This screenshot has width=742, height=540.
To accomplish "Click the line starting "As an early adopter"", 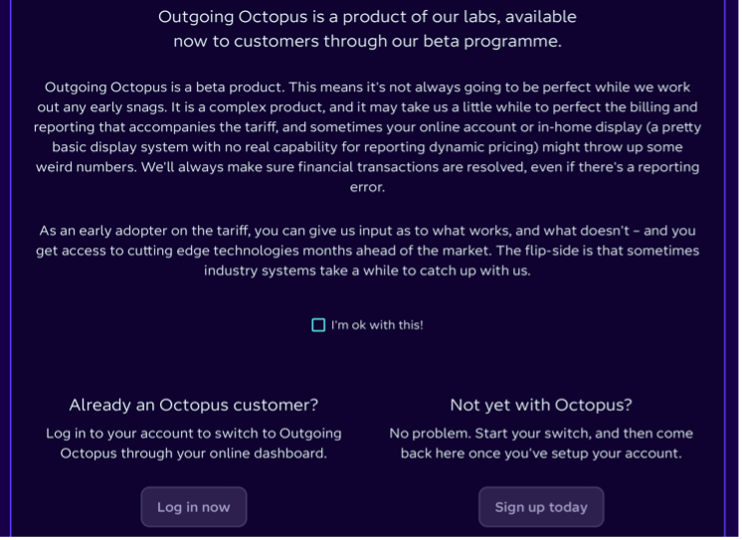I will coord(369,231).
